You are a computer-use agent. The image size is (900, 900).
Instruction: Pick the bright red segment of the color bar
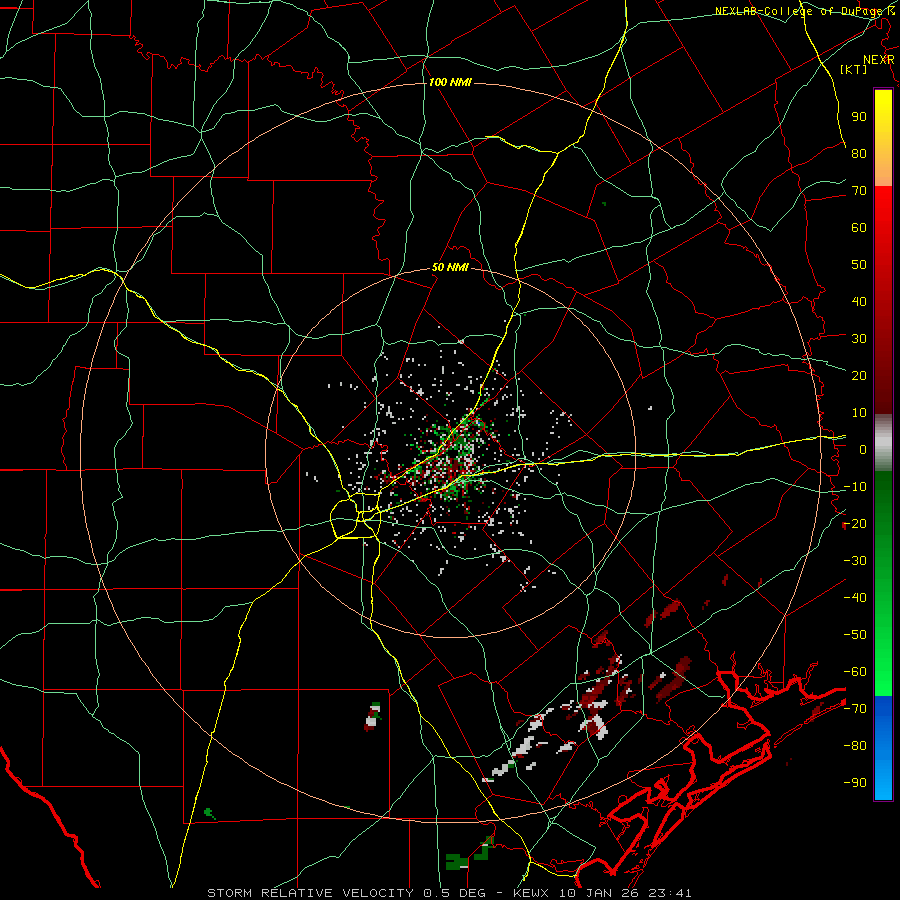pos(883,210)
